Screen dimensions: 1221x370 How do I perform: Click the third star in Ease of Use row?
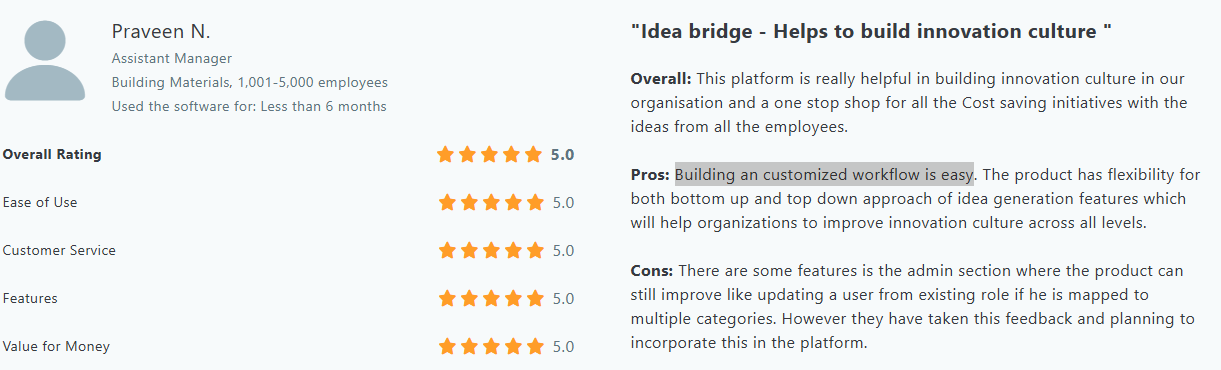(x=490, y=203)
